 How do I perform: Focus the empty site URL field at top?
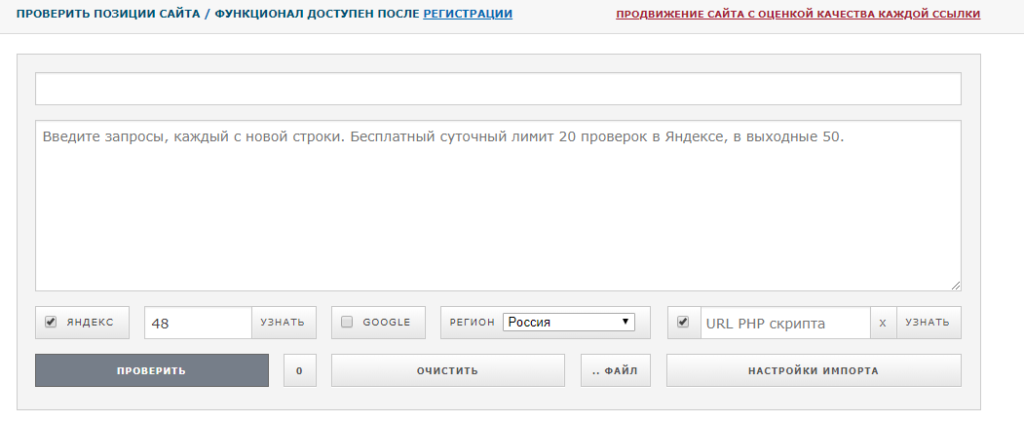tap(498, 89)
